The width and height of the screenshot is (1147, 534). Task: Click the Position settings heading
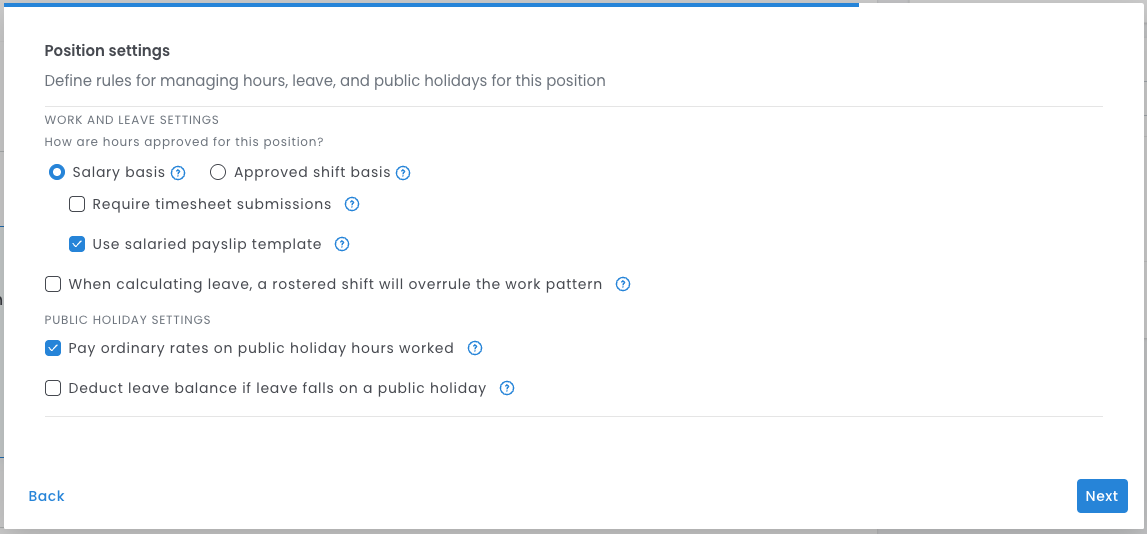(107, 51)
